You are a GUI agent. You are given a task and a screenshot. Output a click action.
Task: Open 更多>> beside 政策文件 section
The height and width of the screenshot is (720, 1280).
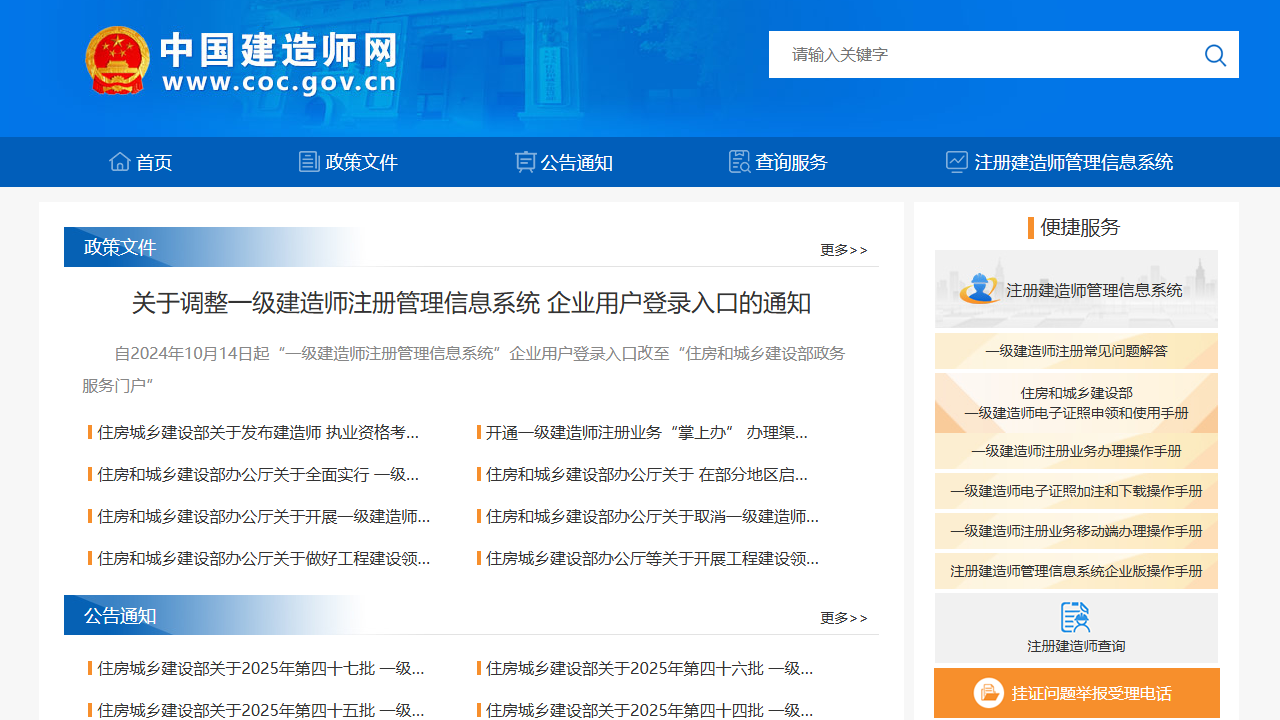[x=844, y=249]
